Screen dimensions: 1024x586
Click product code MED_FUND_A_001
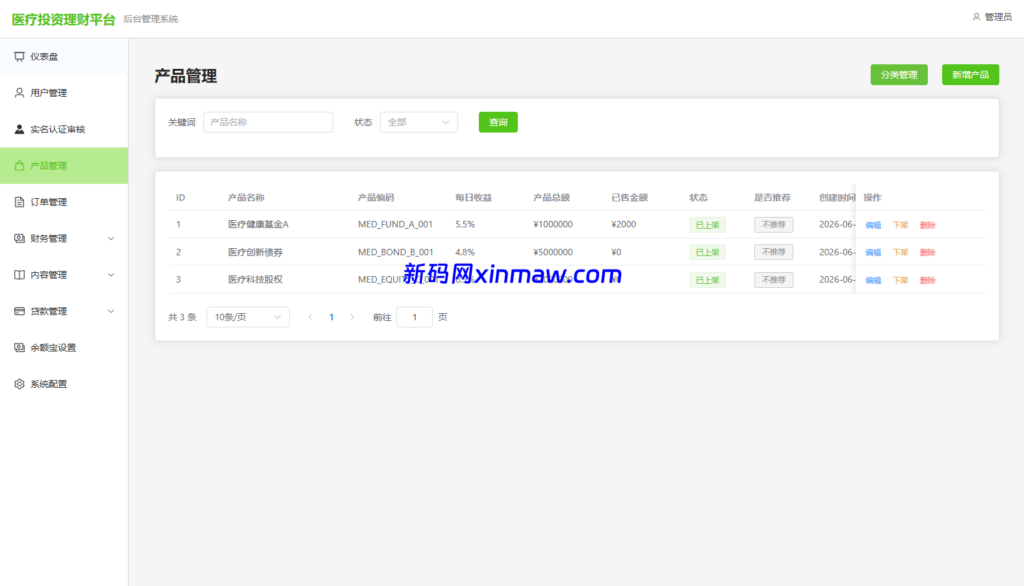[x=395, y=224]
